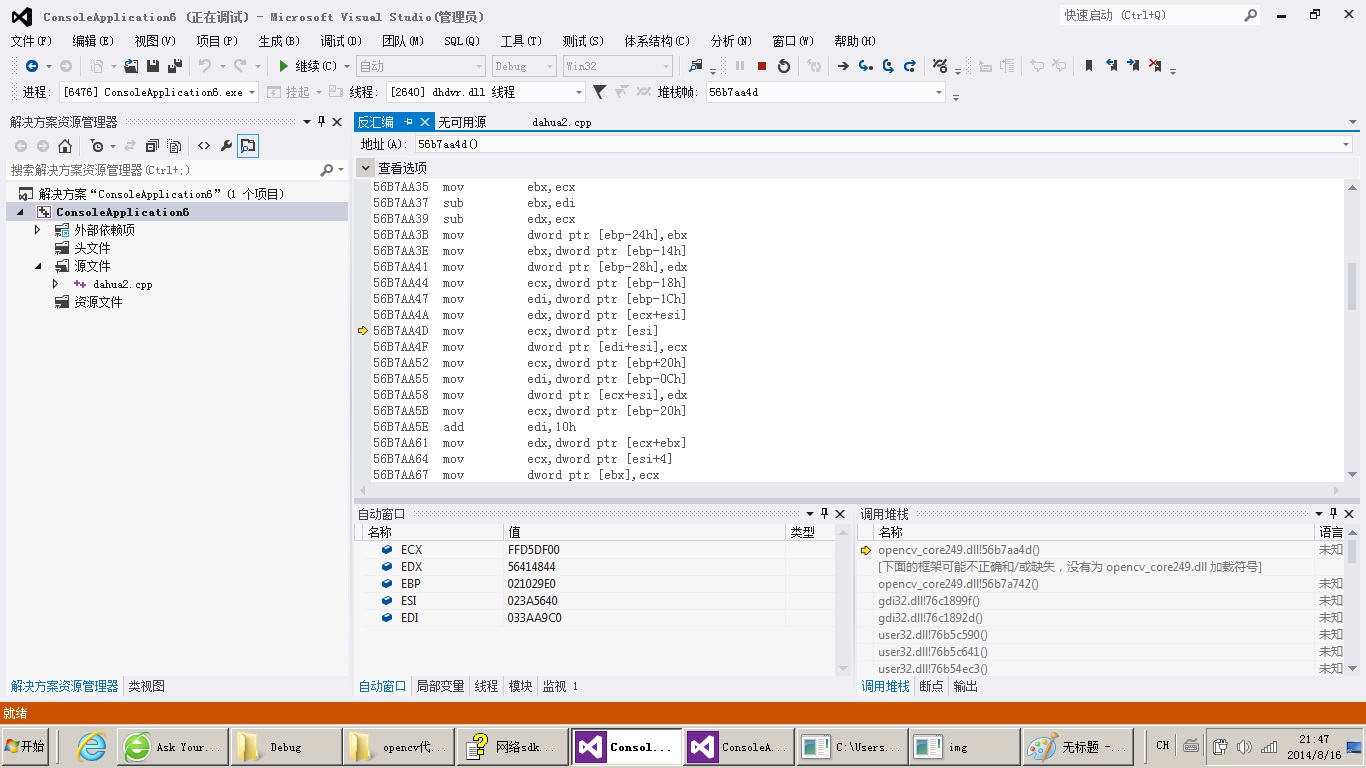Open the 继续 button dropdown arrow
The width and height of the screenshot is (1366, 768).
(347, 66)
